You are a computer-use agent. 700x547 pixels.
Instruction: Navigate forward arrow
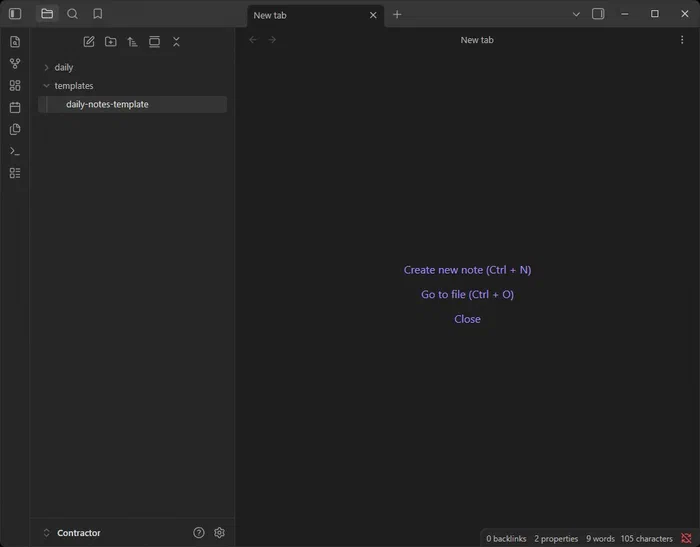pos(272,40)
